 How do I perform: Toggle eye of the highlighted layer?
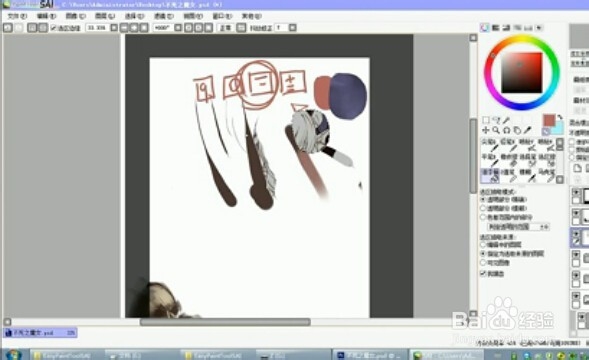coord(576,233)
